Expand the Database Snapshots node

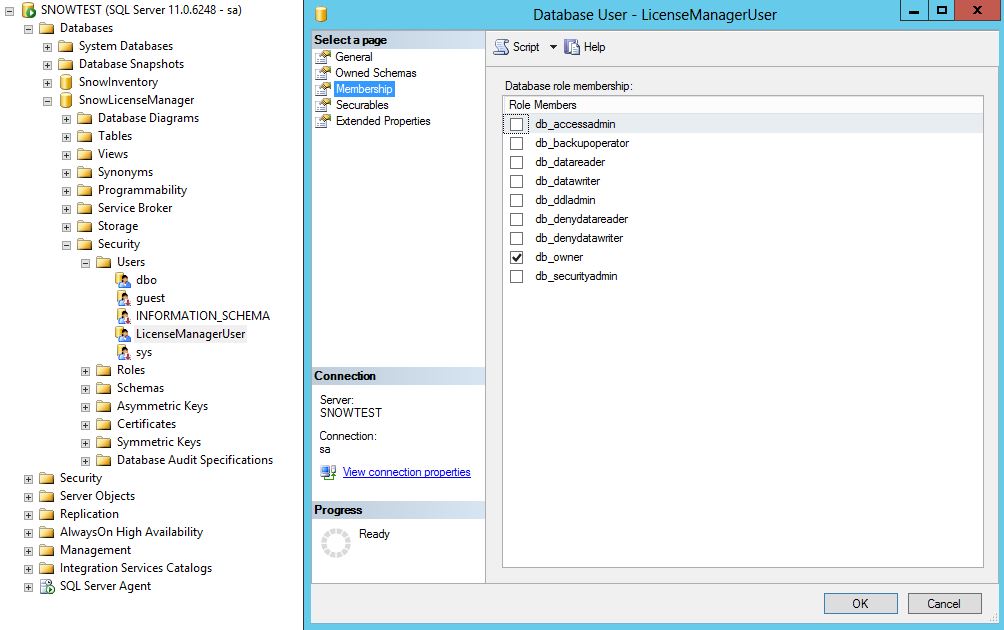pyautogui.click(x=47, y=65)
